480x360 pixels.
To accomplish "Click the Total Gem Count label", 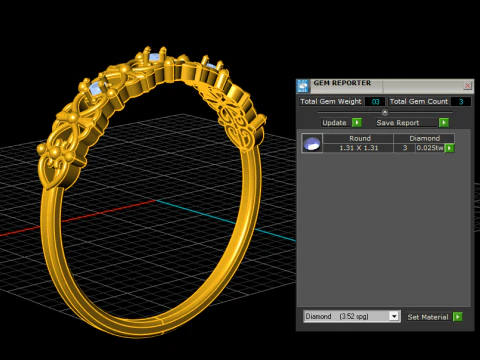I will point(419,101).
